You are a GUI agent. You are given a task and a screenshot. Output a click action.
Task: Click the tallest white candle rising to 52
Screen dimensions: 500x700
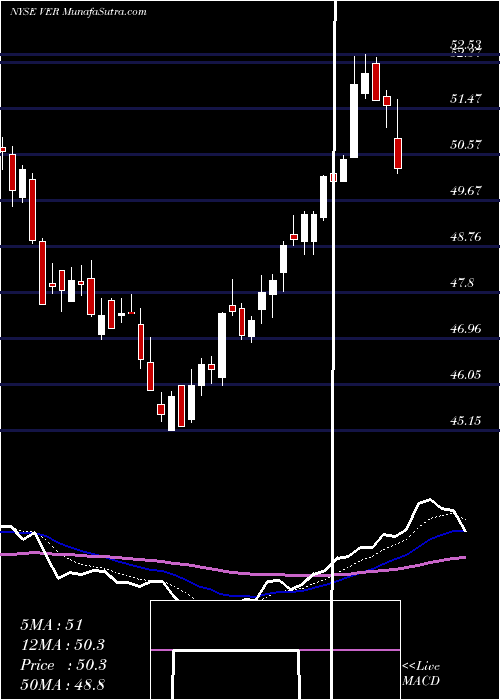tap(354, 121)
